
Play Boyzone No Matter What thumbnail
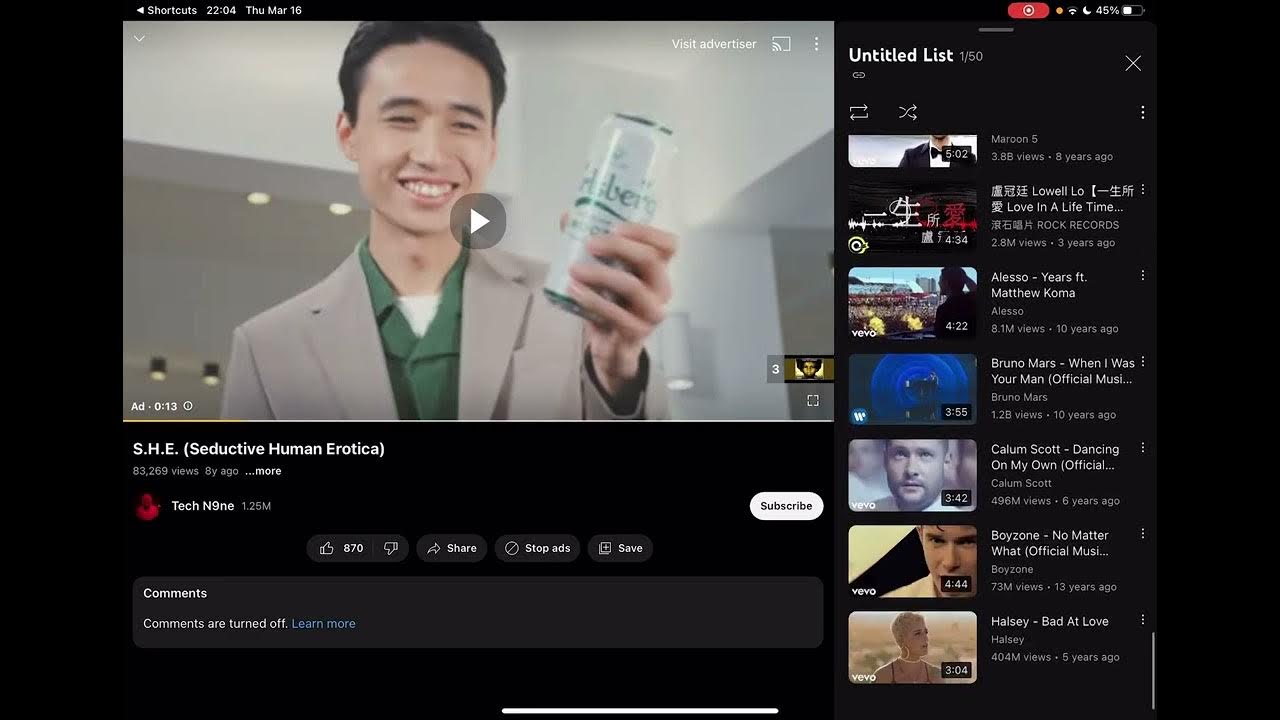913,561
